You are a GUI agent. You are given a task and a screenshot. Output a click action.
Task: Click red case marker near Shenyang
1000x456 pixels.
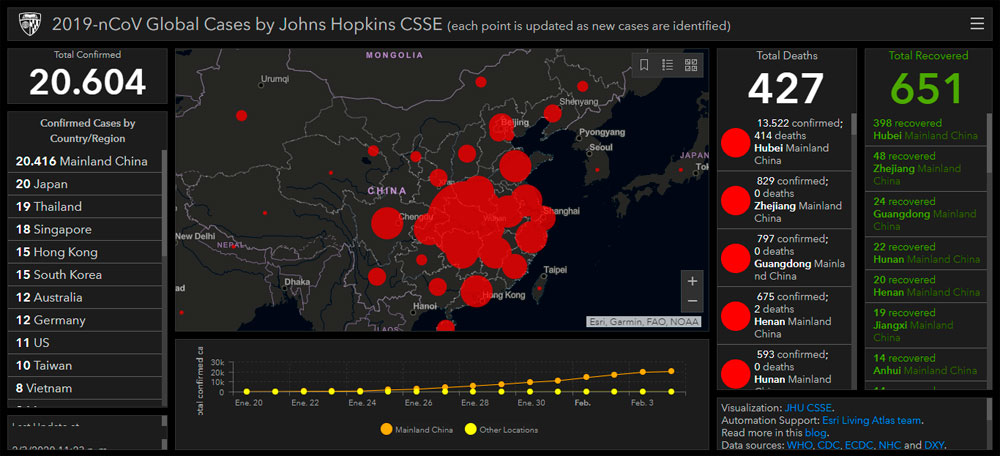pyautogui.click(x=552, y=114)
